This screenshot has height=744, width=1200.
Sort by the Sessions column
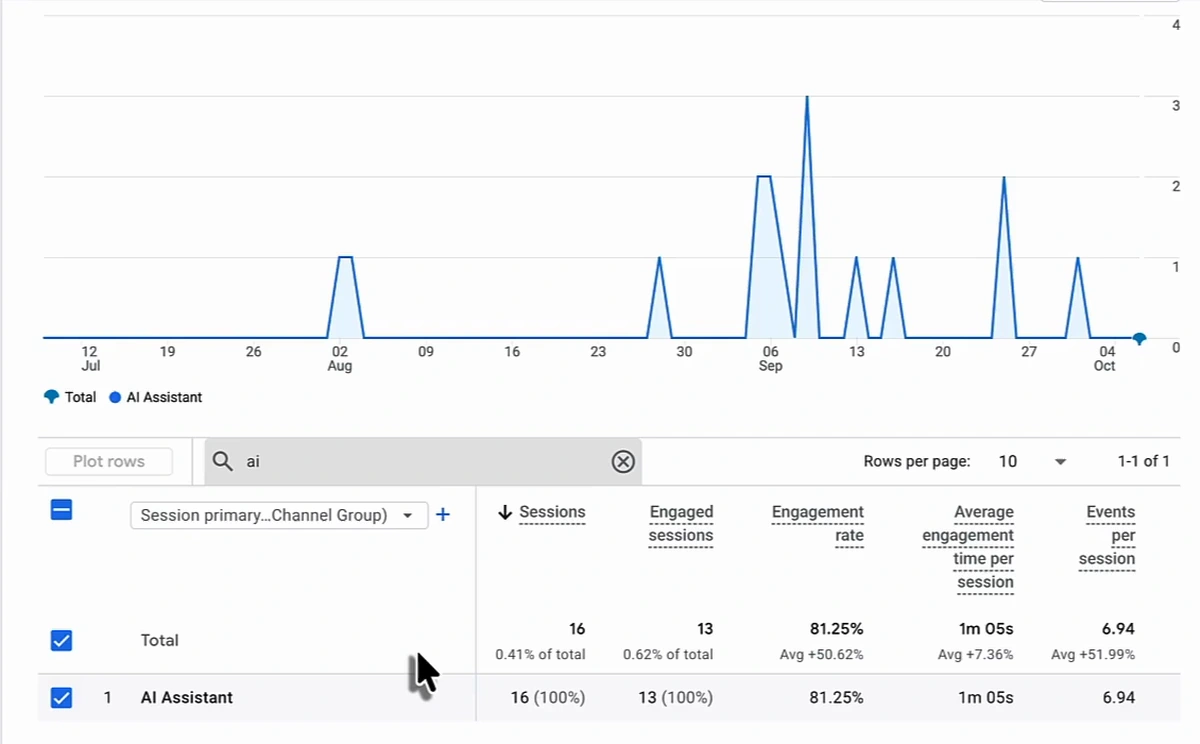pos(552,512)
